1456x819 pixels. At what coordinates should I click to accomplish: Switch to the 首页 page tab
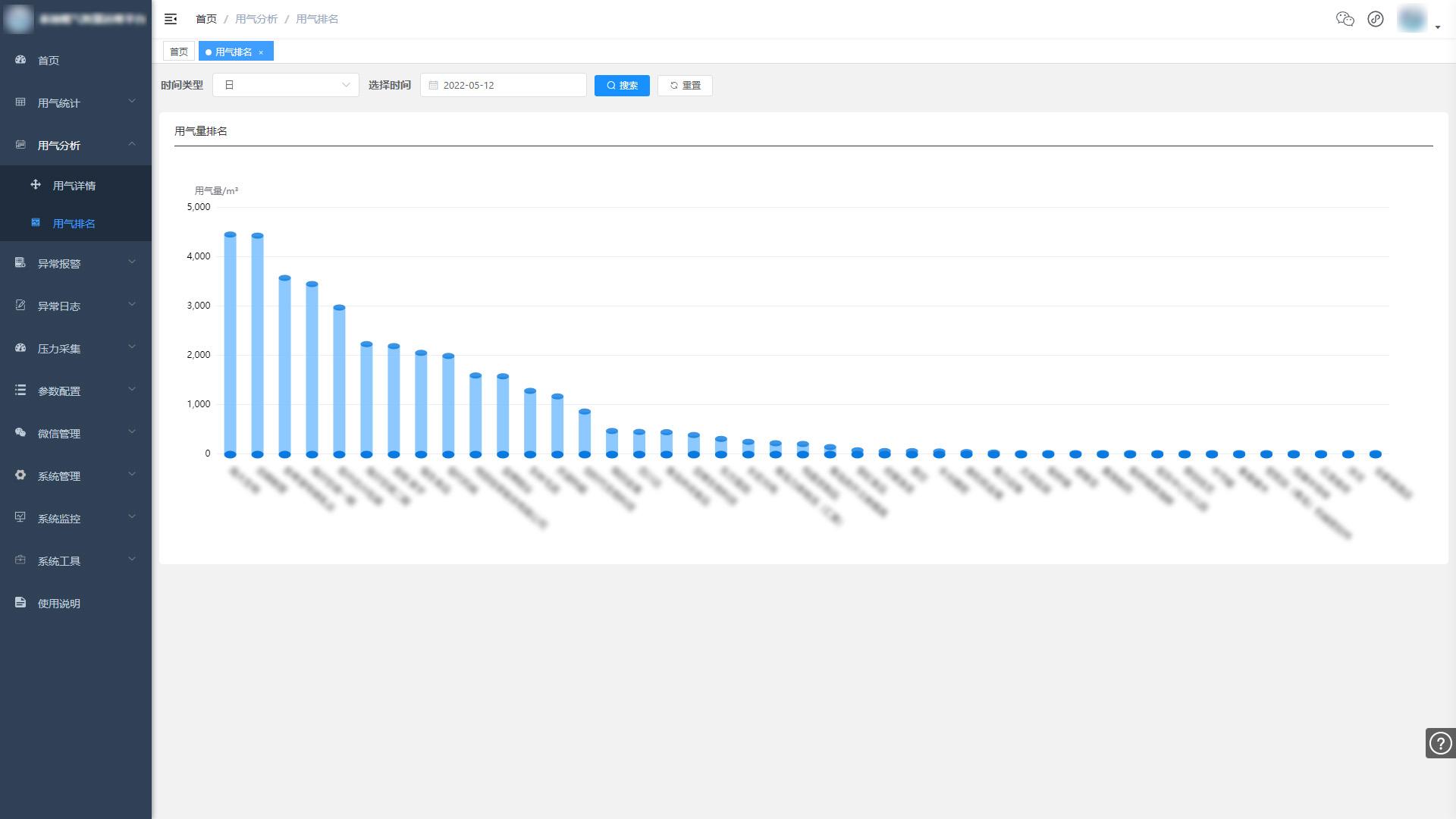(179, 52)
